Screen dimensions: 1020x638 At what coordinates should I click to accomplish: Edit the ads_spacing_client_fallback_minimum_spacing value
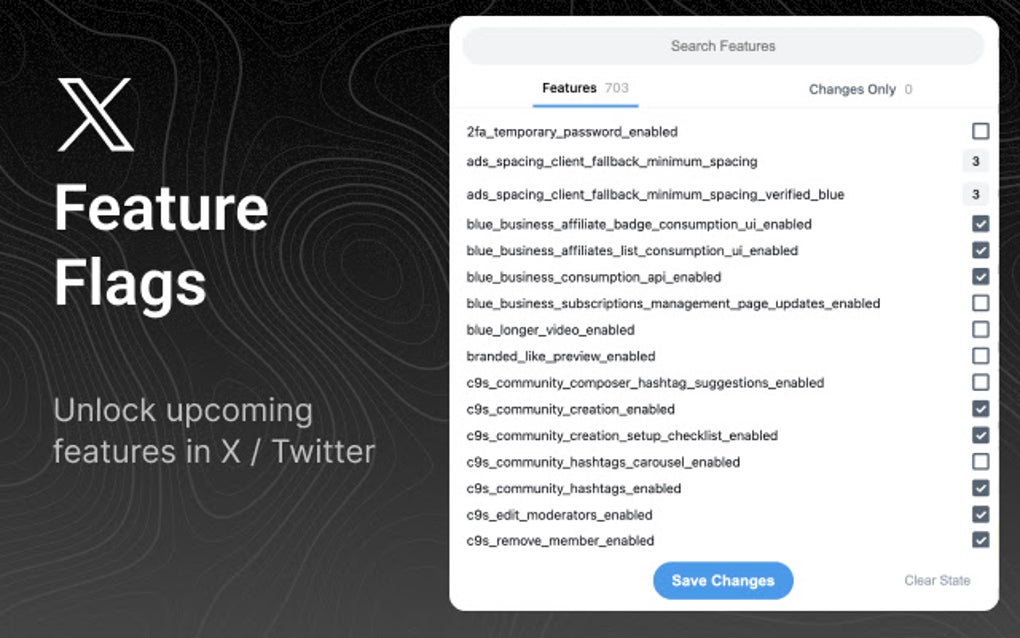(974, 161)
